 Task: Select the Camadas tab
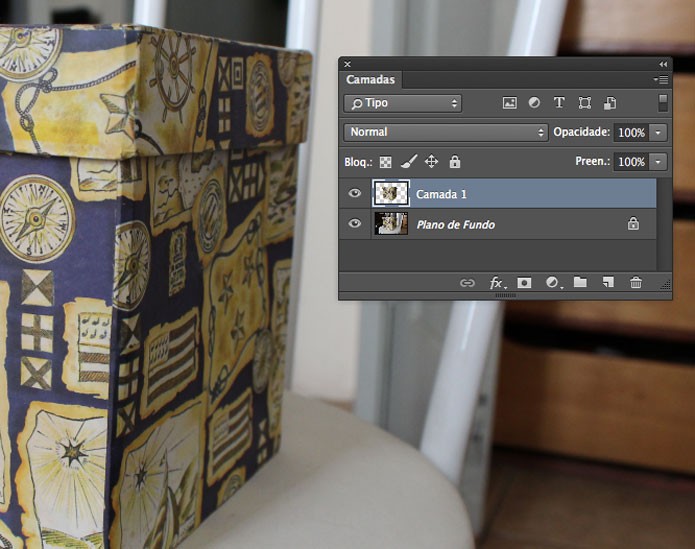(371, 80)
